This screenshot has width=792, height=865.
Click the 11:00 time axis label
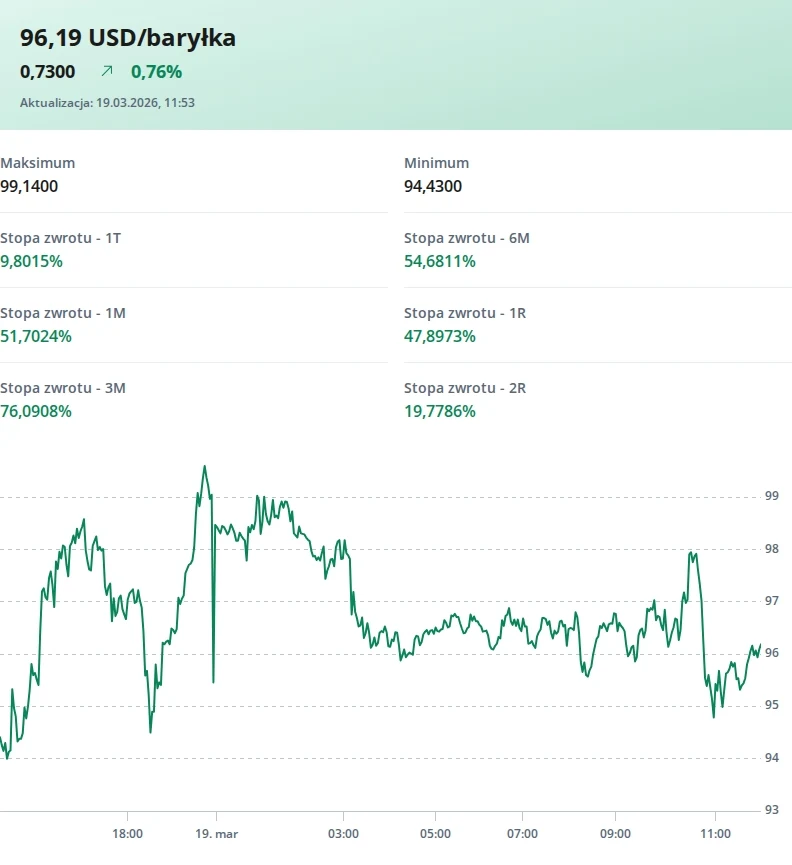coord(714,833)
